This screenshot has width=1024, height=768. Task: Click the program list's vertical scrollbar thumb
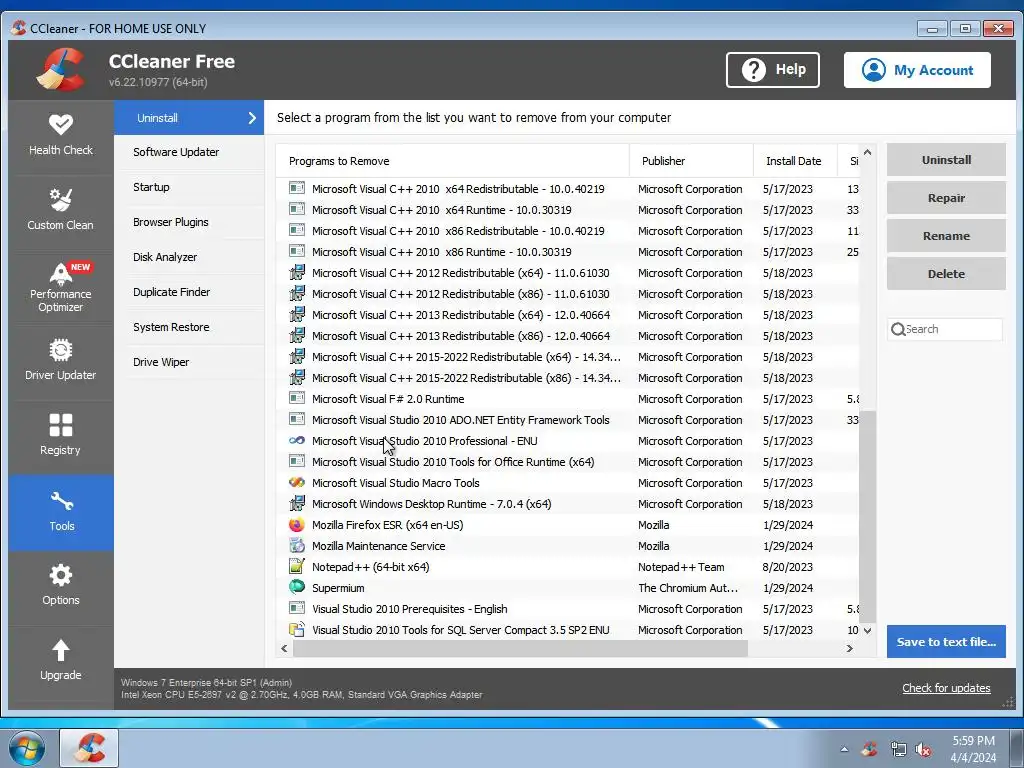tap(867, 516)
